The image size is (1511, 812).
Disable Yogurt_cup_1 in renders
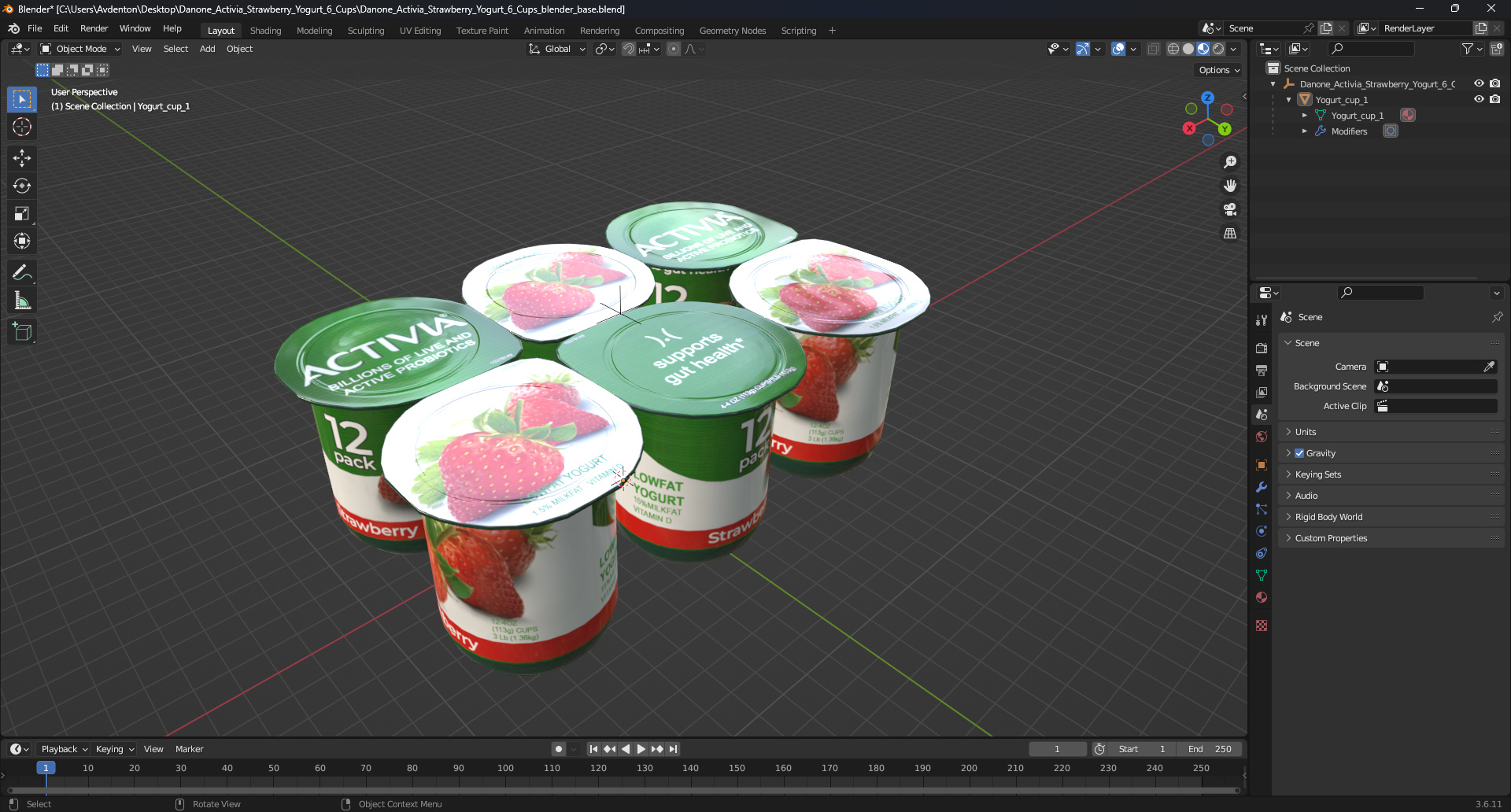click(x=1495, y=99)
